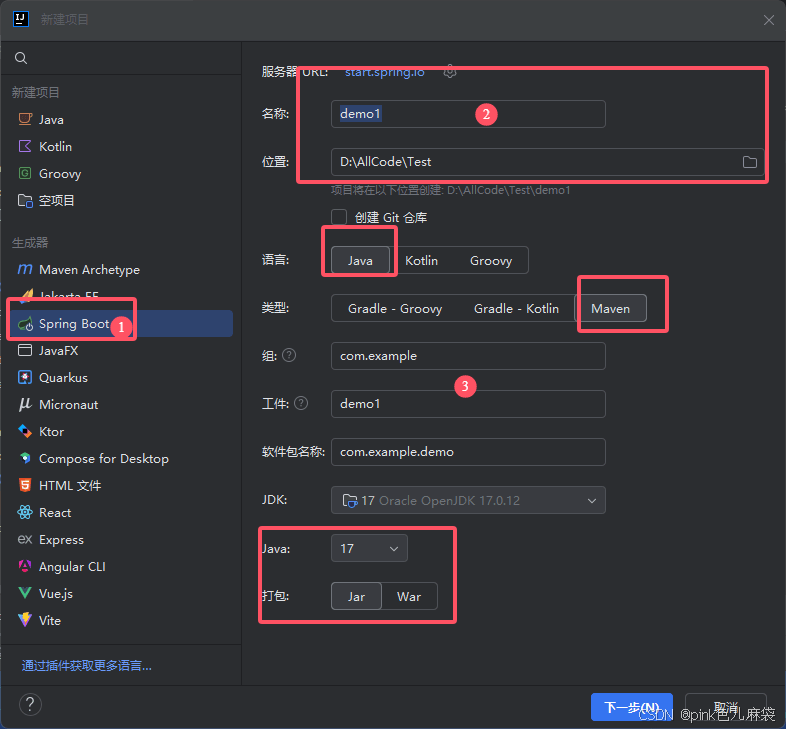Viewport: 786px width, 729px height.
Task: Enable the 创建 Git 仓库 checkbox
Action: click(x=339, y=217)
